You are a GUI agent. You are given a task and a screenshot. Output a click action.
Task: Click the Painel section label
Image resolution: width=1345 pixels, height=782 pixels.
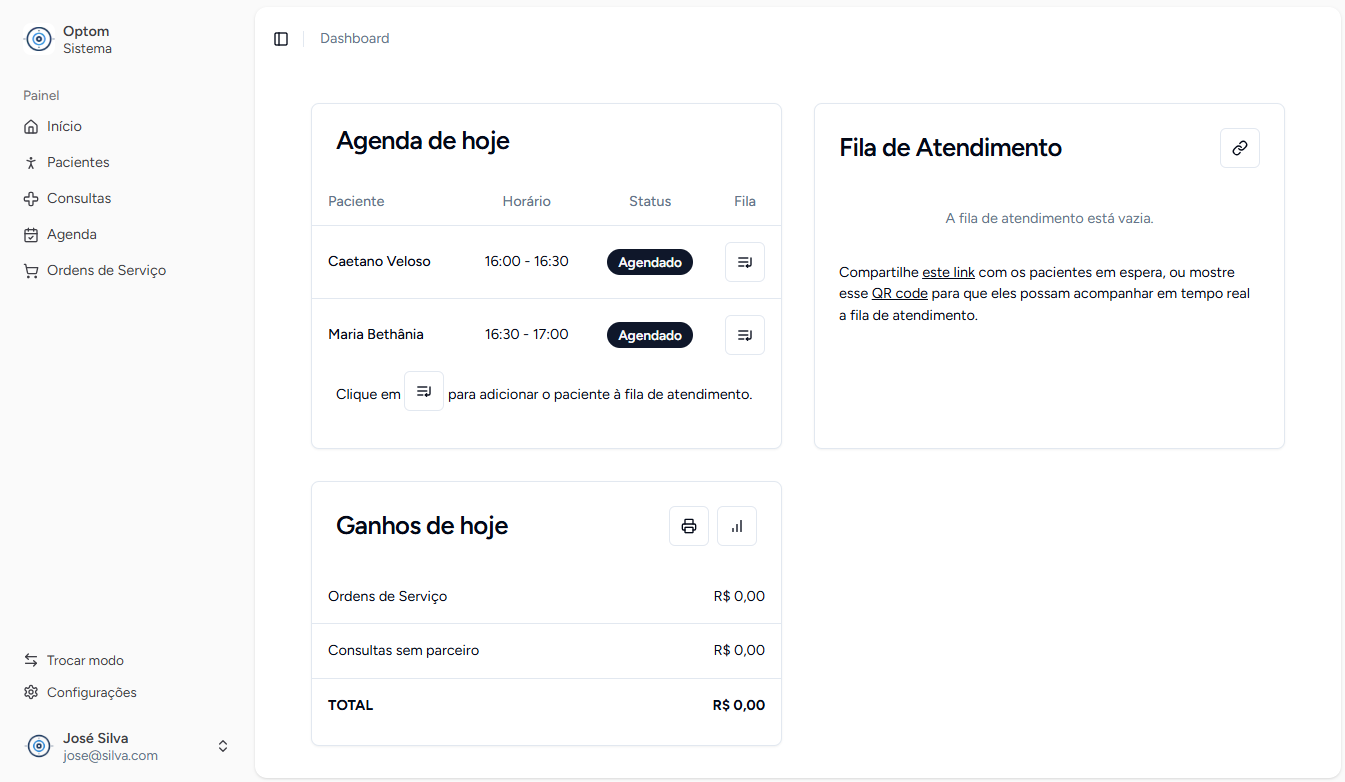click(x=42, y=96)
